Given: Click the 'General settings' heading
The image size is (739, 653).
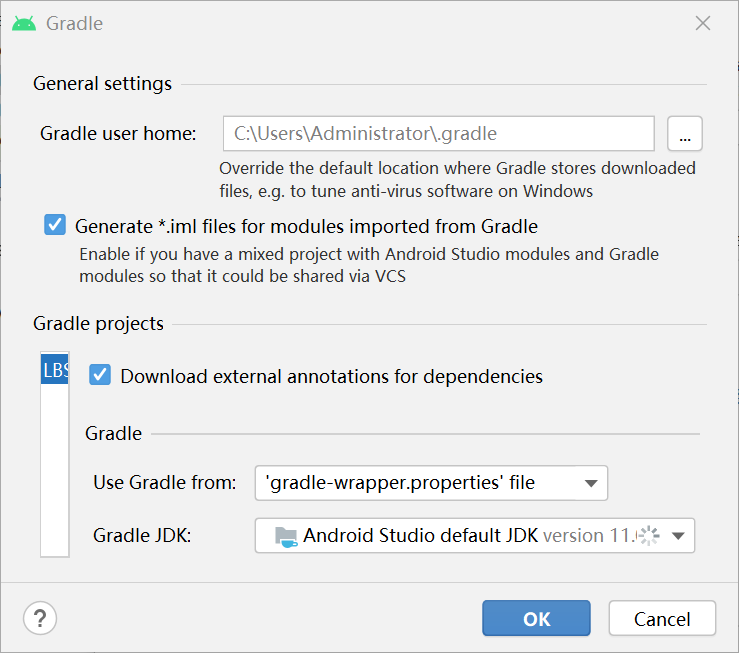Looking at the screenshot, I should [102, 84].
